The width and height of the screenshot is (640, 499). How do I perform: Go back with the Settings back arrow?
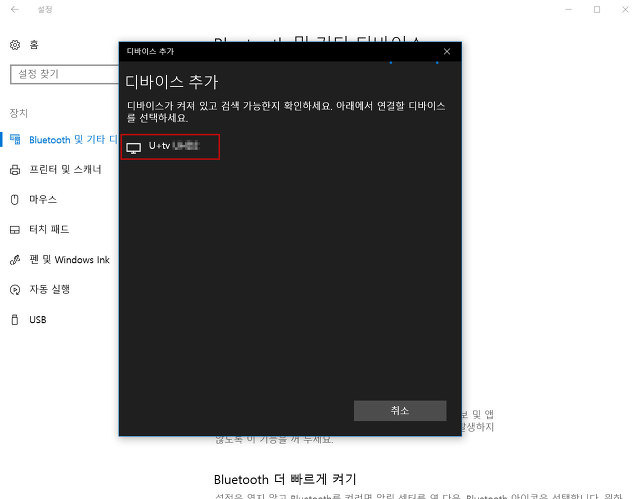pyautogui.click(x=15, y=9)
